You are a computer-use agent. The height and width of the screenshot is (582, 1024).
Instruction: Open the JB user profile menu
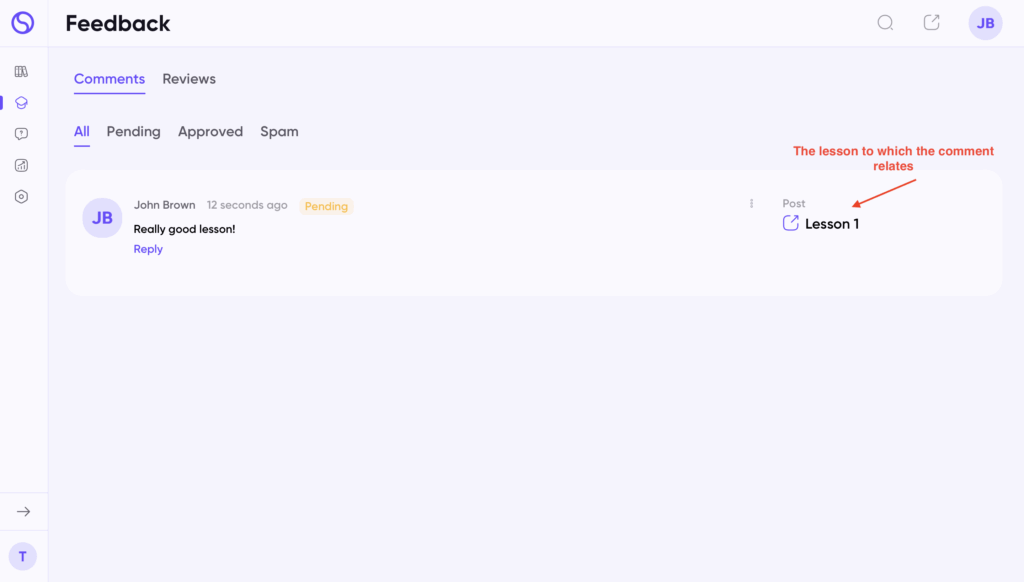(985, 23)
